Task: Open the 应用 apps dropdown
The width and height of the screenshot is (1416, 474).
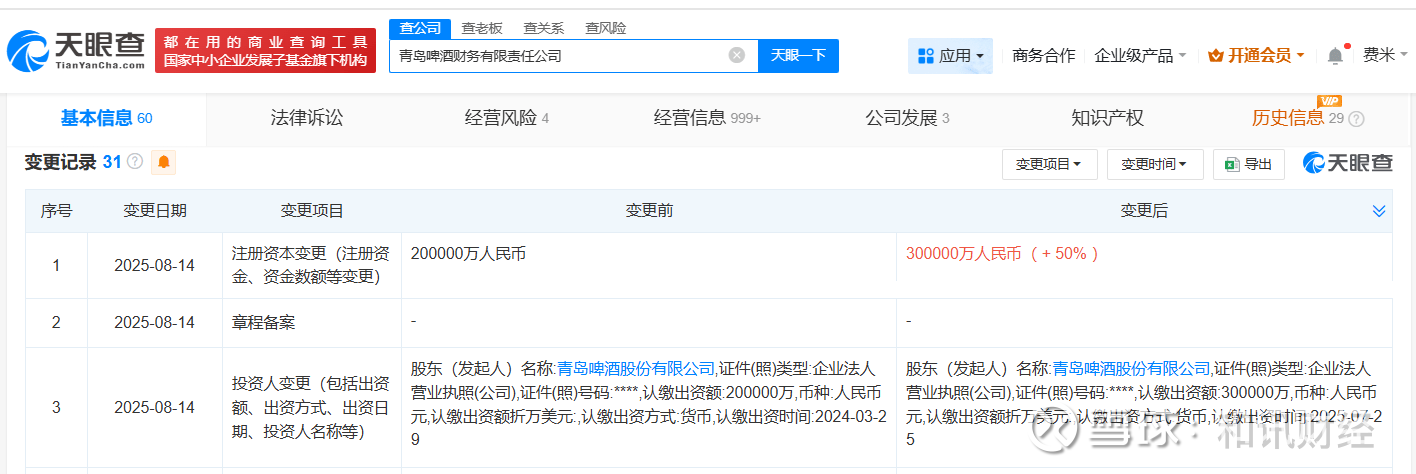Action: coord(950,56)
